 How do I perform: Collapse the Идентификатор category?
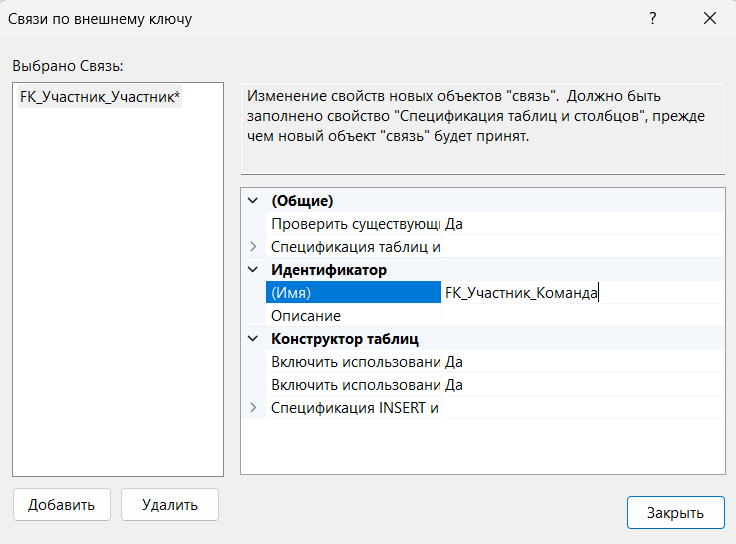coord(253,270)
